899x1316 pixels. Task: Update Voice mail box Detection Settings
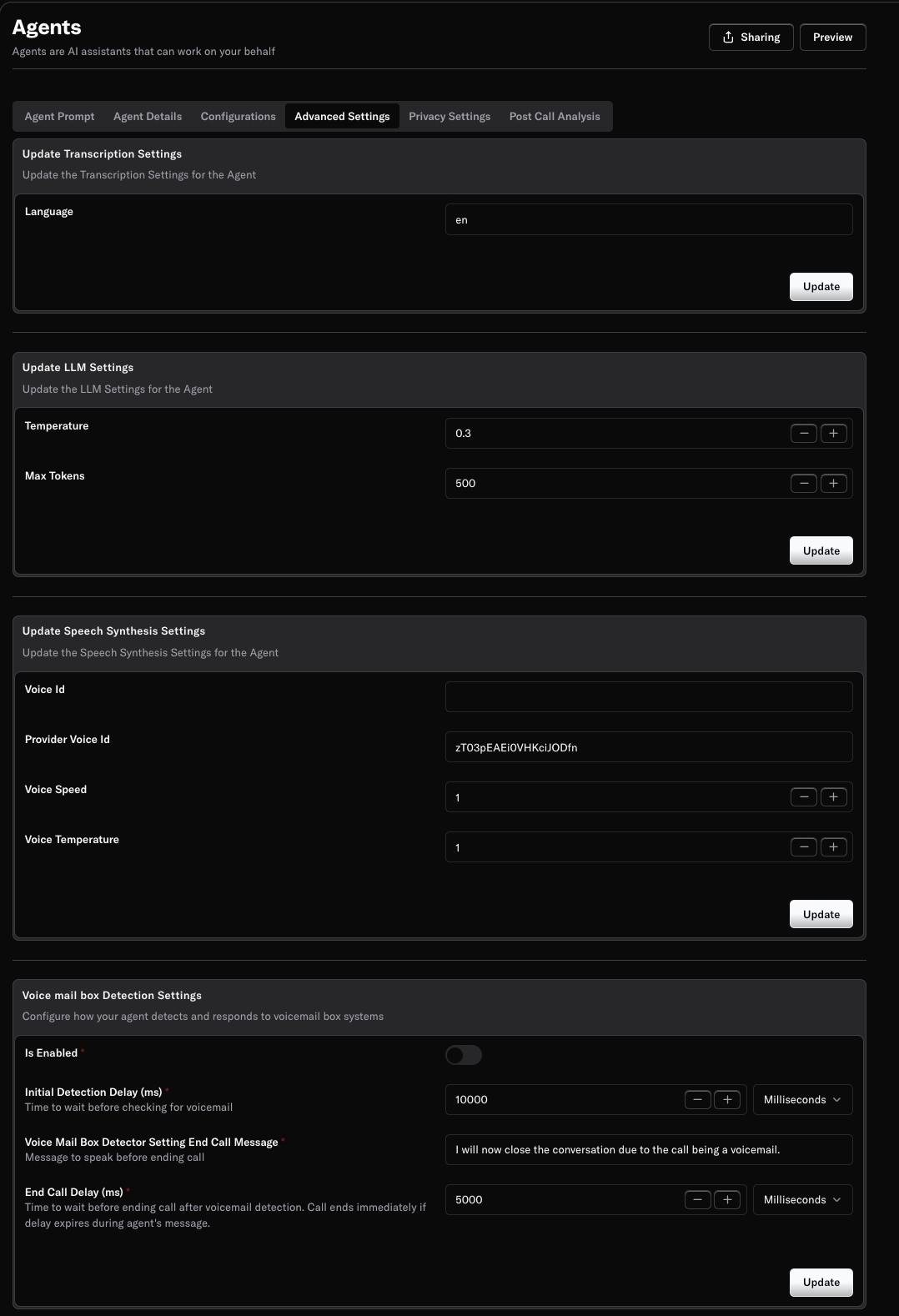click(821, 1283)
